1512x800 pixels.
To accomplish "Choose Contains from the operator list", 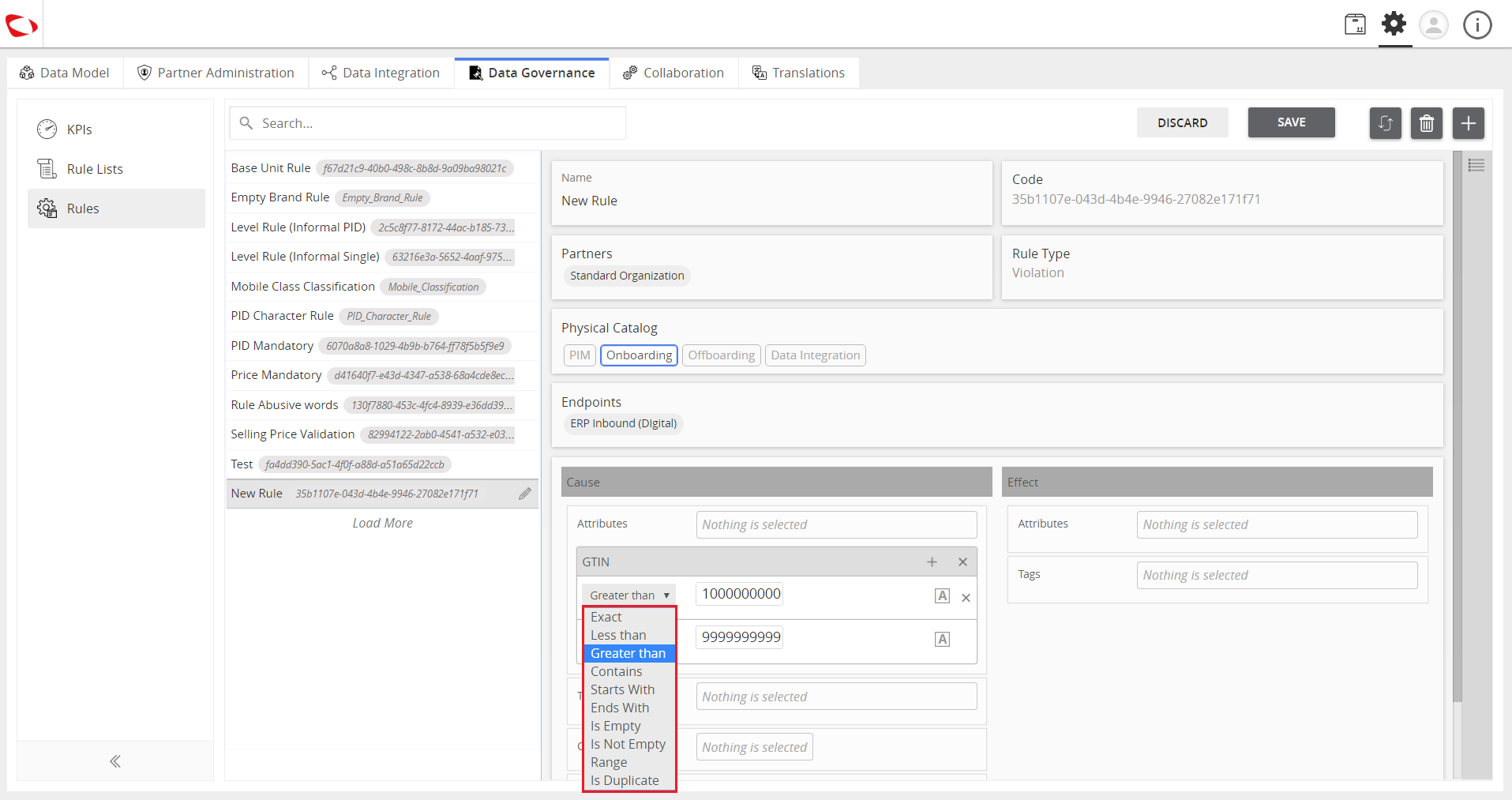I will [x=629, y=671].
